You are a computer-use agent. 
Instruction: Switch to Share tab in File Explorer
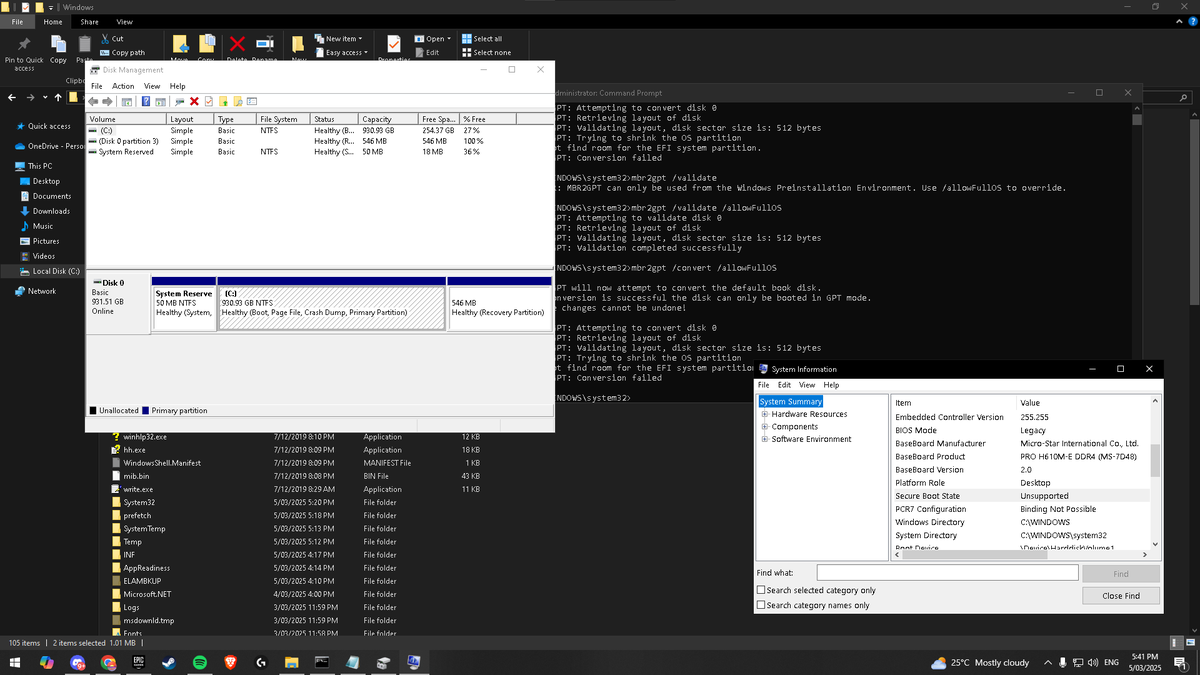pyautogui.click(x=89, y=22)
